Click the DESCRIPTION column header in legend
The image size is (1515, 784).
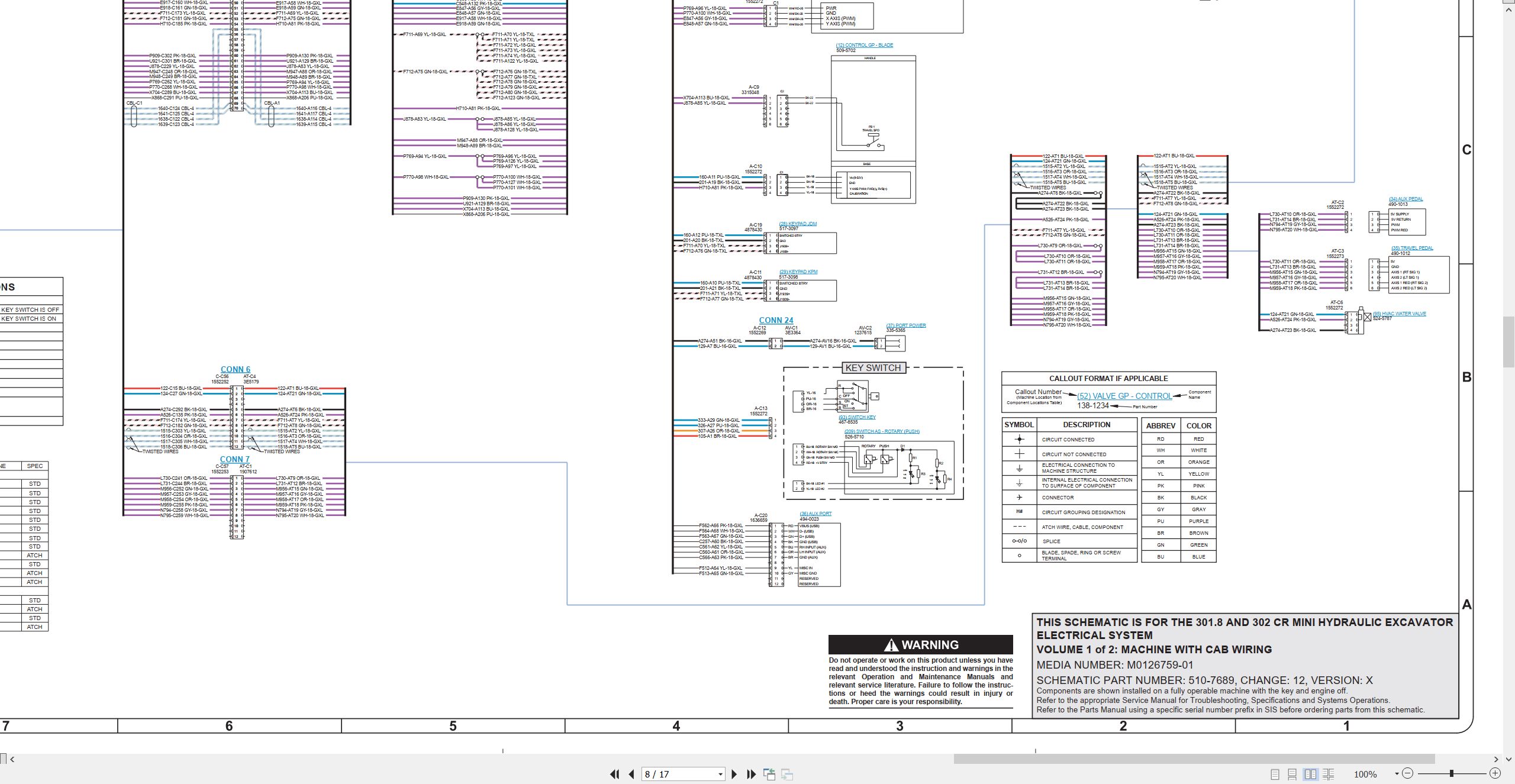[x=1087, y=424]
